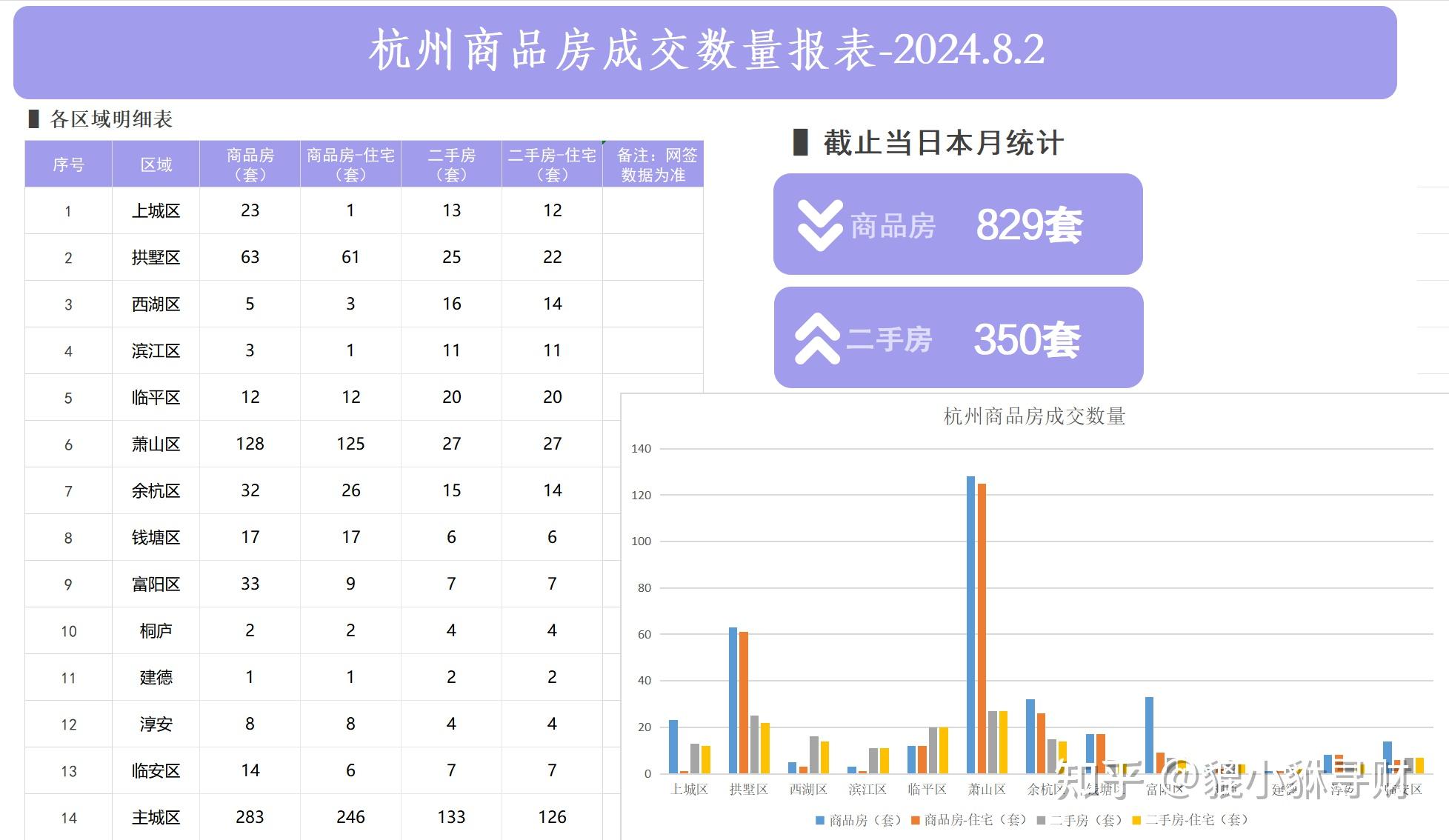Viewport: 1449px width, 840px height.
Task: Click 上城区 商品房 value 23
Action: [x=250, y=210]
